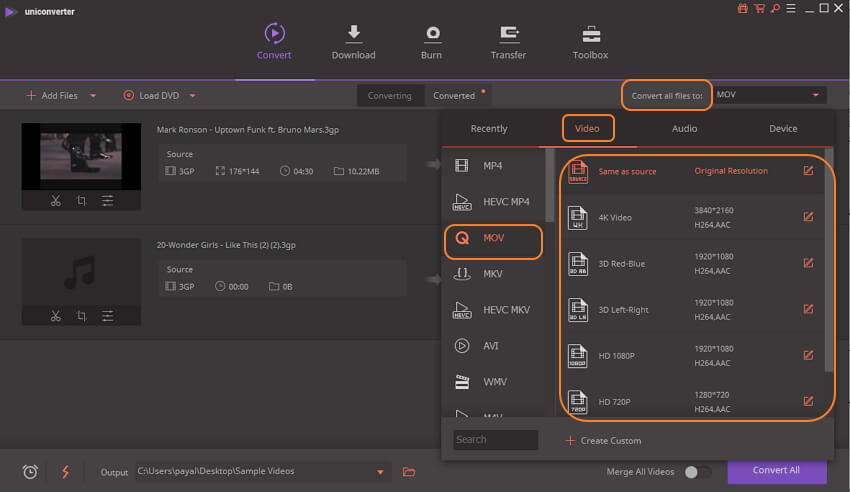
Task: Open the Output path dropdown
Action: pos(380,472)
